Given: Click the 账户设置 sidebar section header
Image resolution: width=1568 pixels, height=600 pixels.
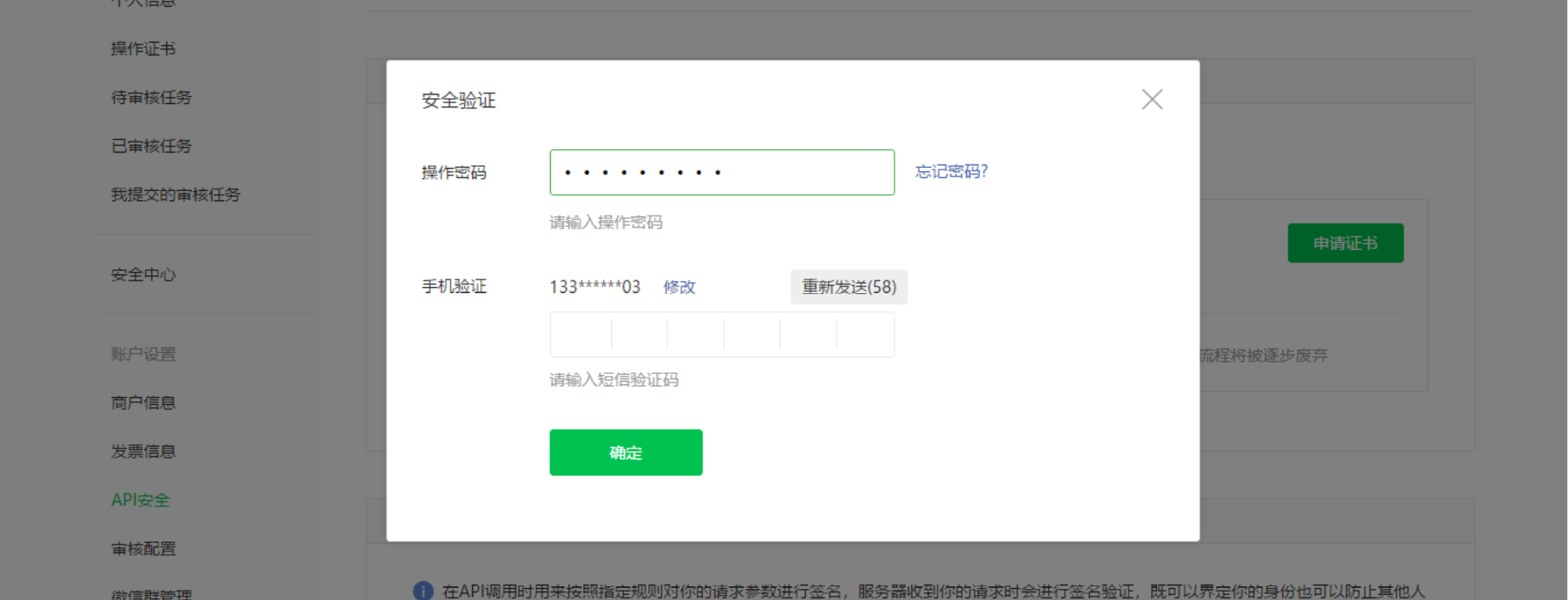Looking at the screenshot, I should tap(143, 354).
